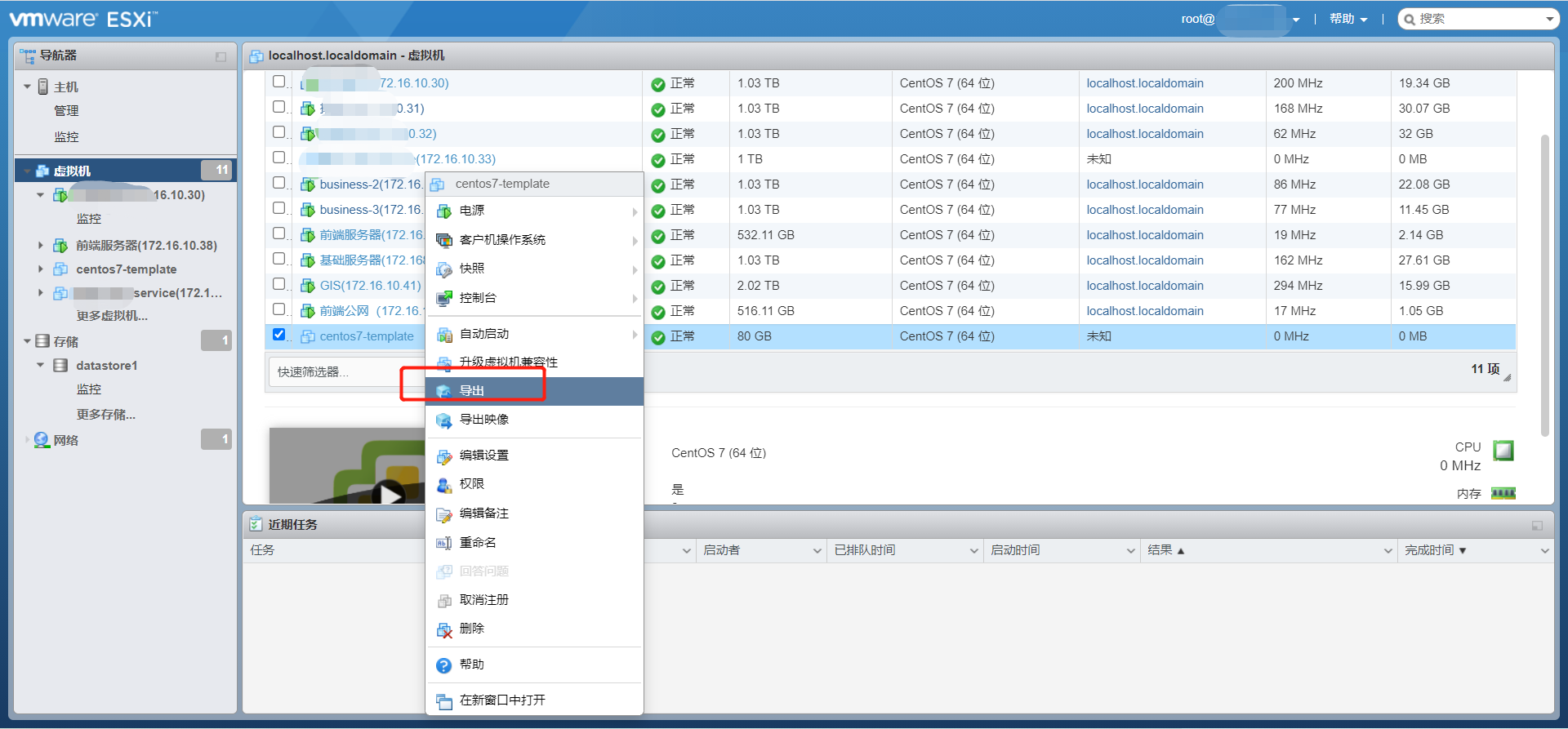Click the power icon in context menu
Image resolution: width=1568 pixels, height=729 pixels.
(444, 211)
